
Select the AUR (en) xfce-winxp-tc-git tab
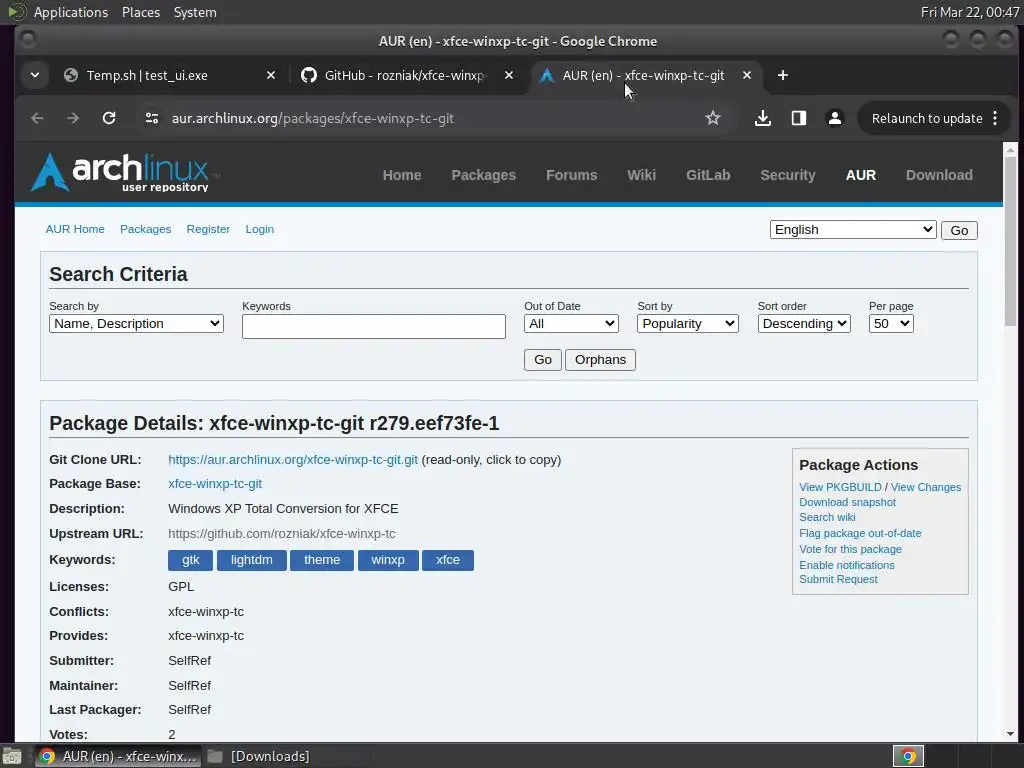(x=643, y=76)
